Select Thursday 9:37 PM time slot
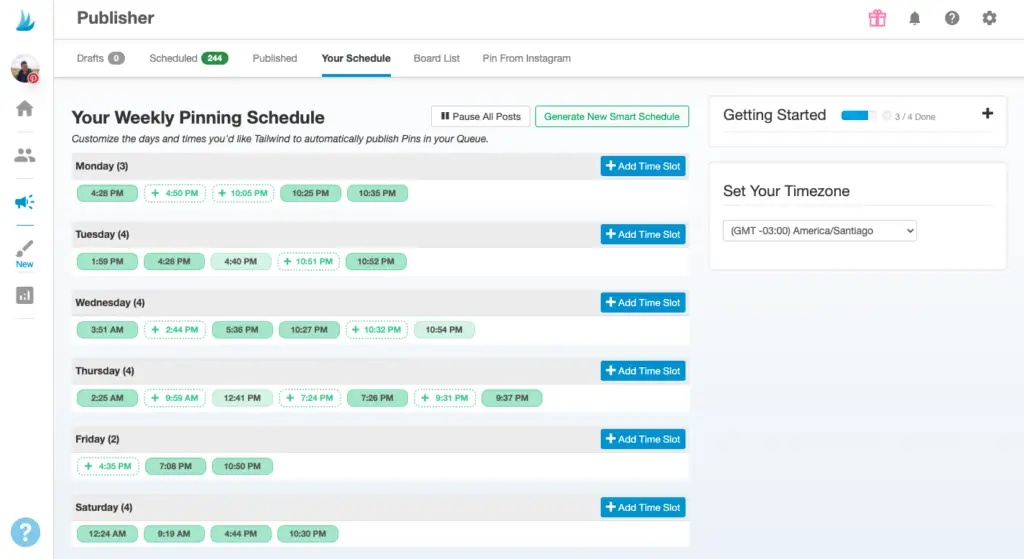The image size is (1024, 559). [512, 398]
